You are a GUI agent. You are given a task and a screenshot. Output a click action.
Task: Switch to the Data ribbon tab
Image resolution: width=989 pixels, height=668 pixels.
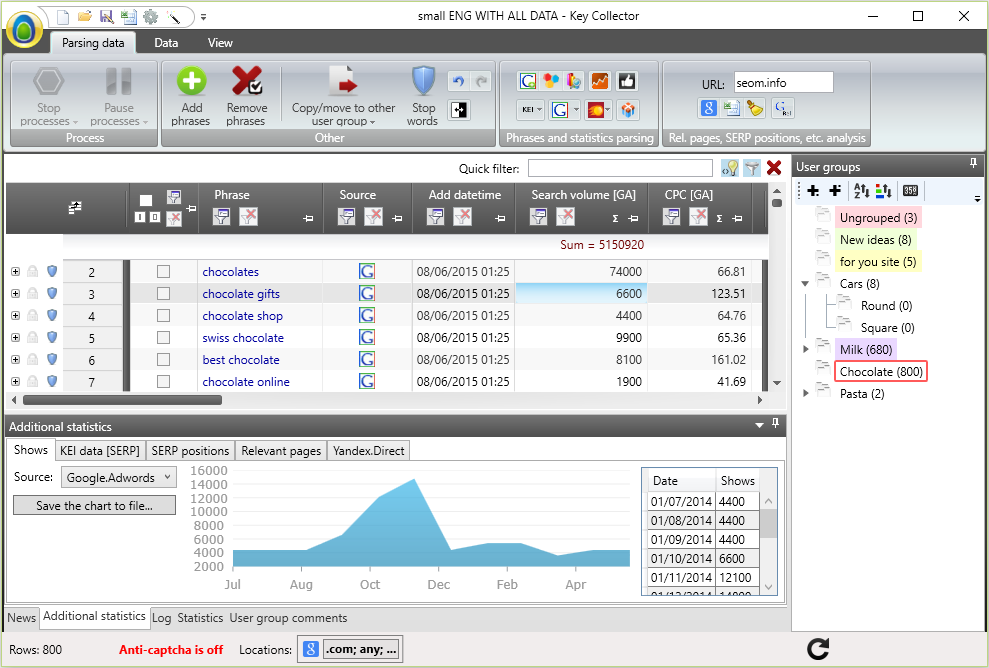tap(166, 43)
